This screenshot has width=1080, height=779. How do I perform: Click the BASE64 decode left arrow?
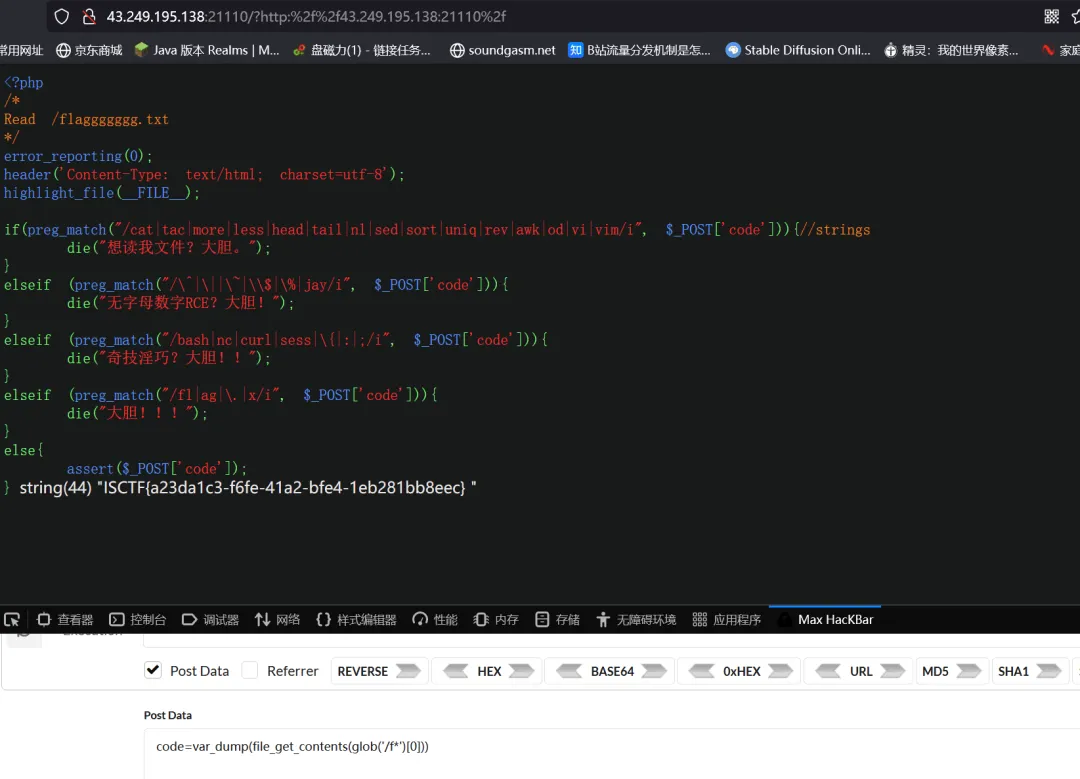coord(569,671)
